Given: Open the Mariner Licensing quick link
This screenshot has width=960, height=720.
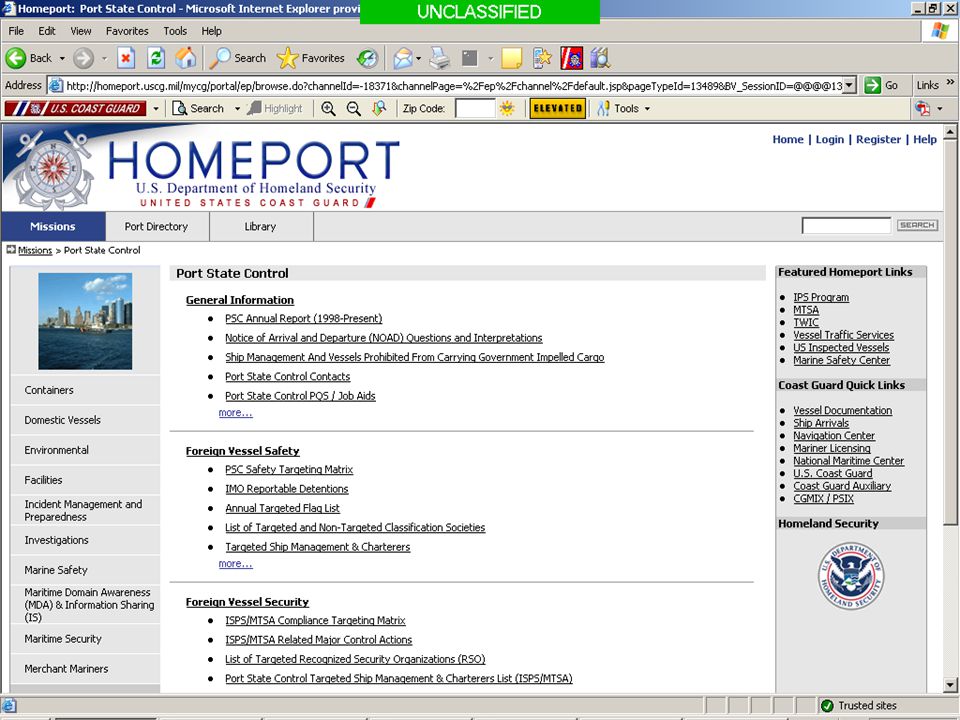Looking at the screenshot, I should [832, 448].
